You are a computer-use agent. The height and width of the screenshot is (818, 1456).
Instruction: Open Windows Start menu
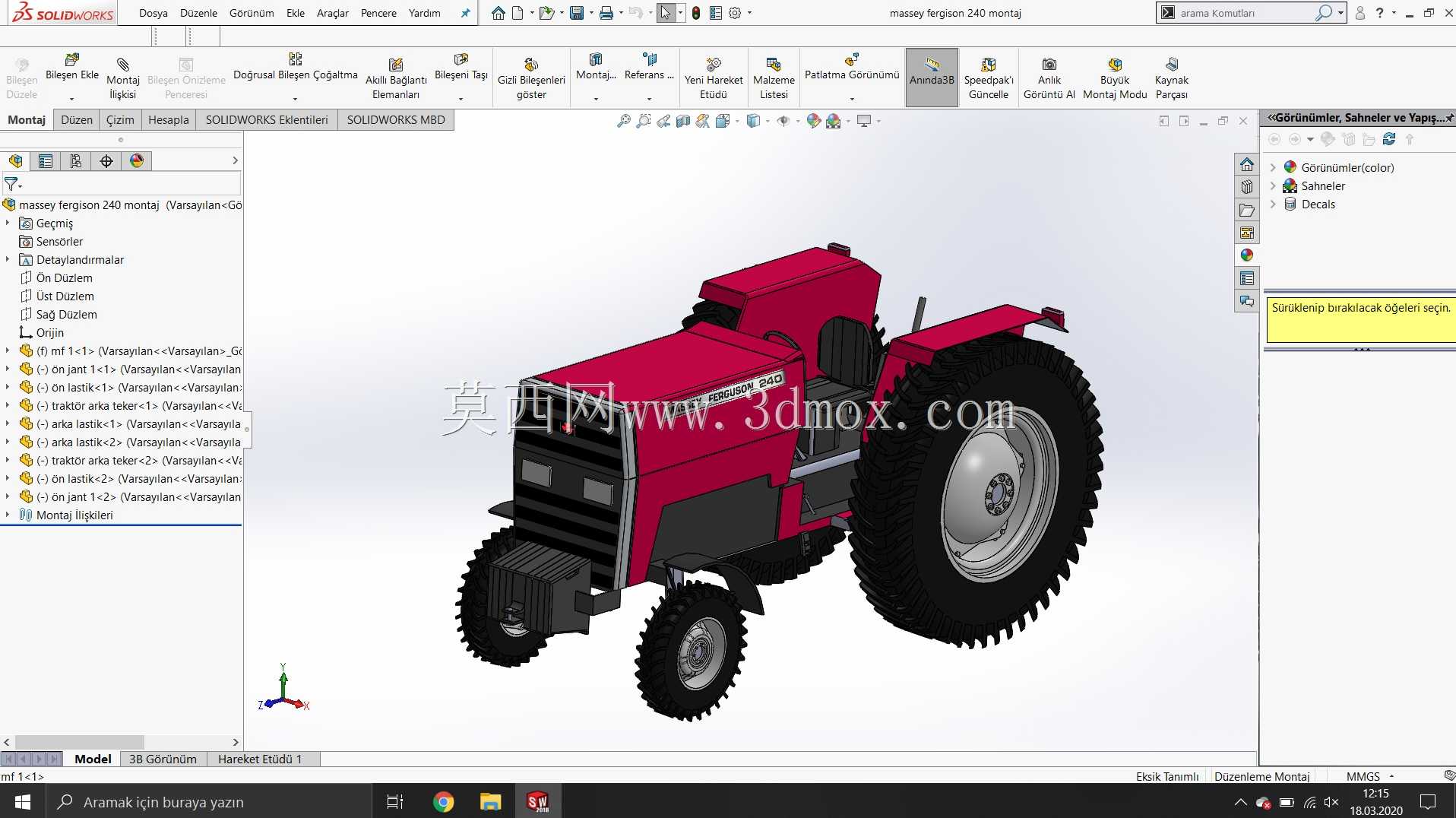pyautogui.click(x=23, y=801)
